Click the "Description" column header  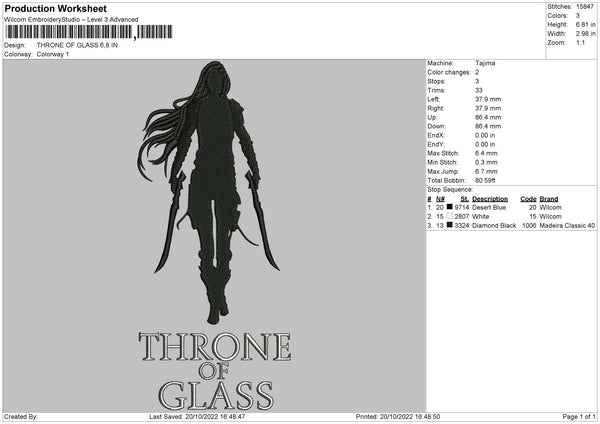(x=490, y=199)
